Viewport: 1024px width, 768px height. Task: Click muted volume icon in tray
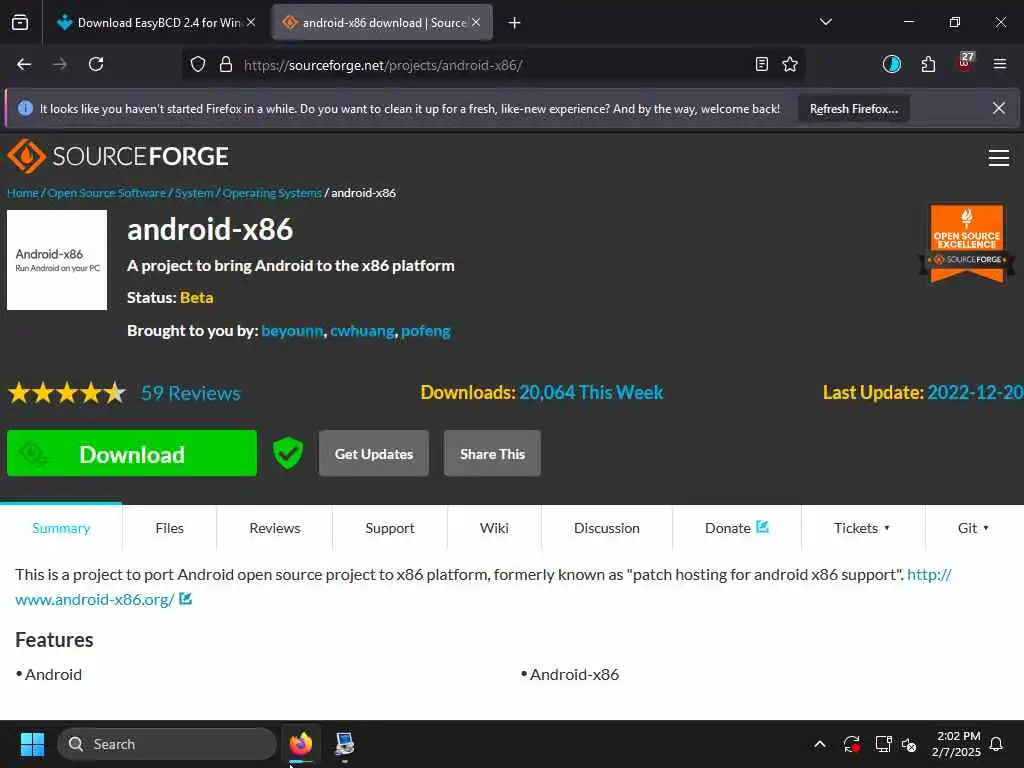point(909,744)
